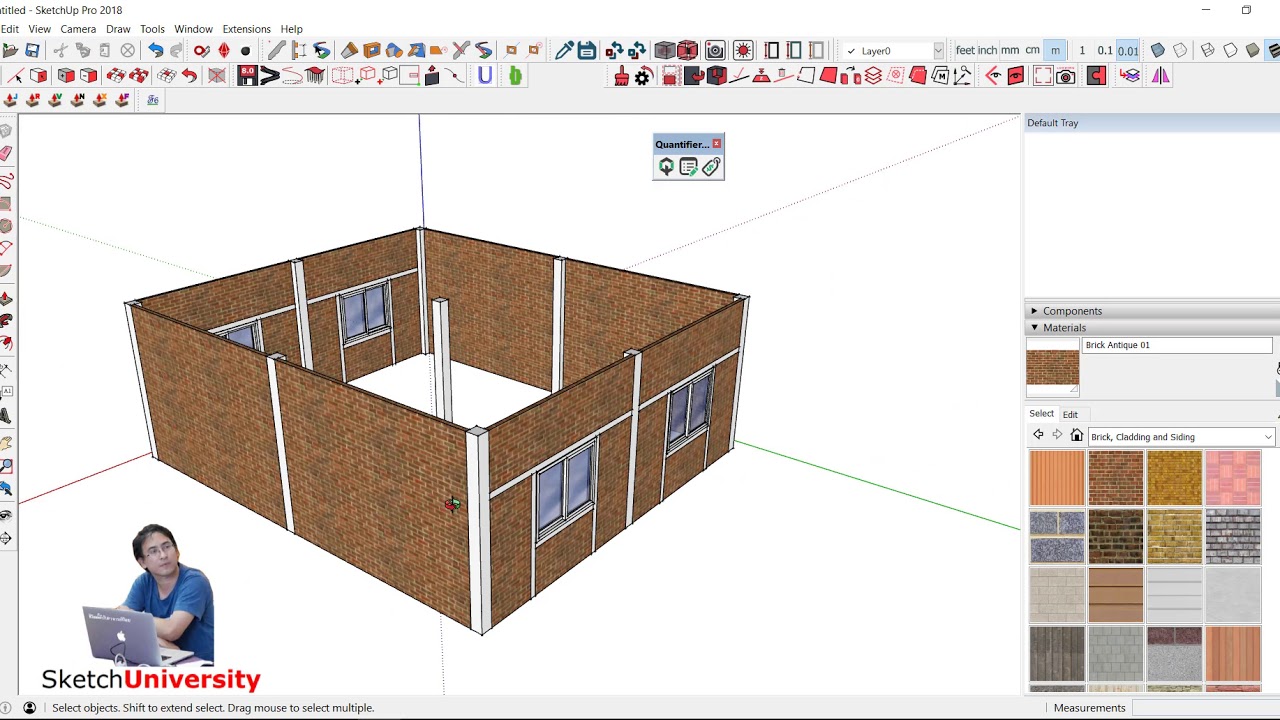Set precision to 1
This screenshot has height=720, width=1280.
click(1081, 51)
